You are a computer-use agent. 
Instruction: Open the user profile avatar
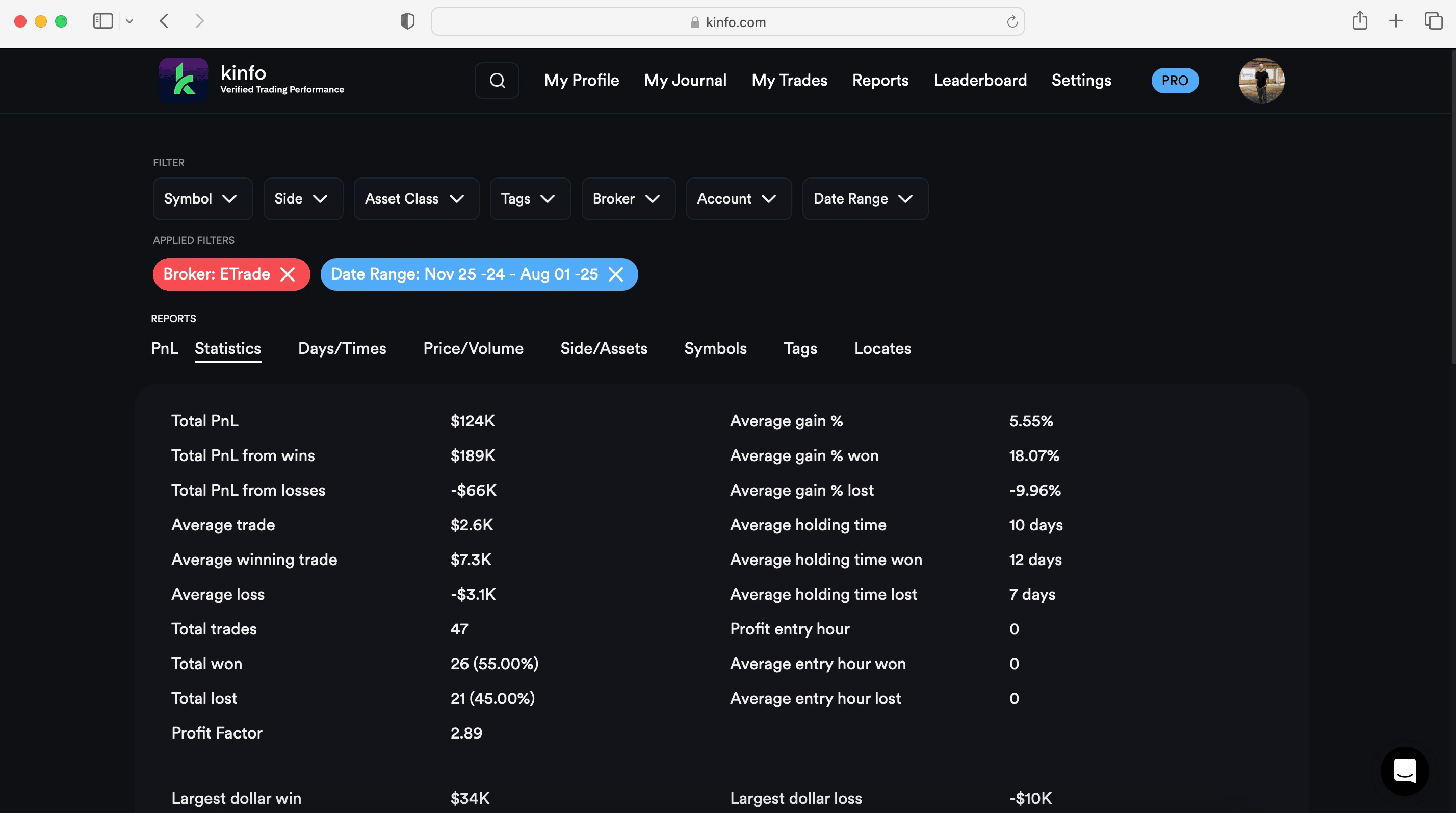click(x=1261, y=80)
